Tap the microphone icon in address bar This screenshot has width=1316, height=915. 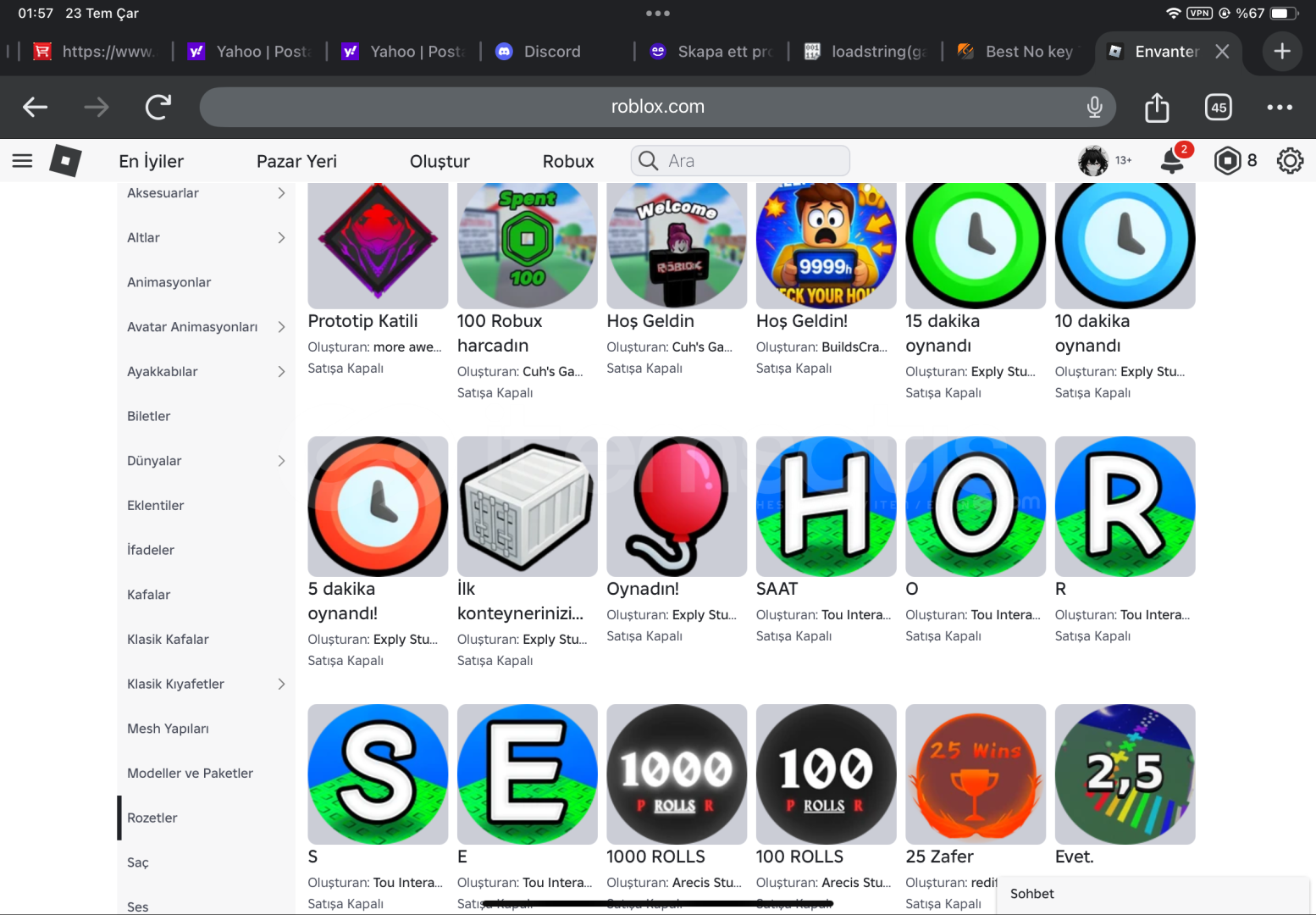[1095, 107]
